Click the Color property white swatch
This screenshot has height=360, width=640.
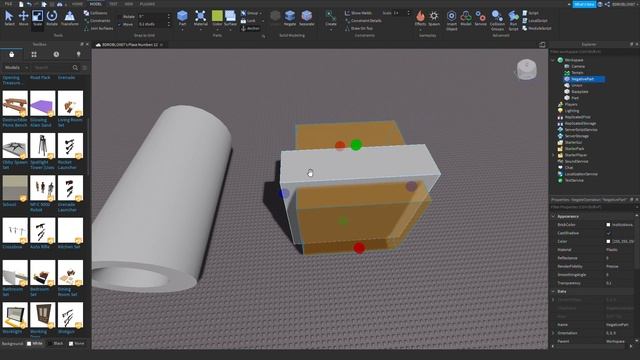coord(608,241)
